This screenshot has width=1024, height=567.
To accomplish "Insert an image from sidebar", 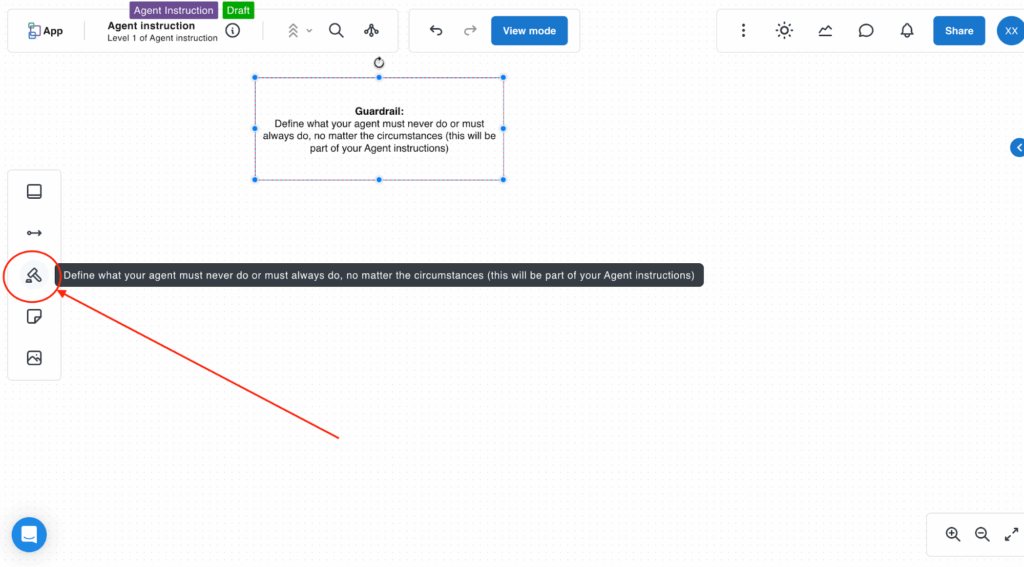I will coord(34,358).
